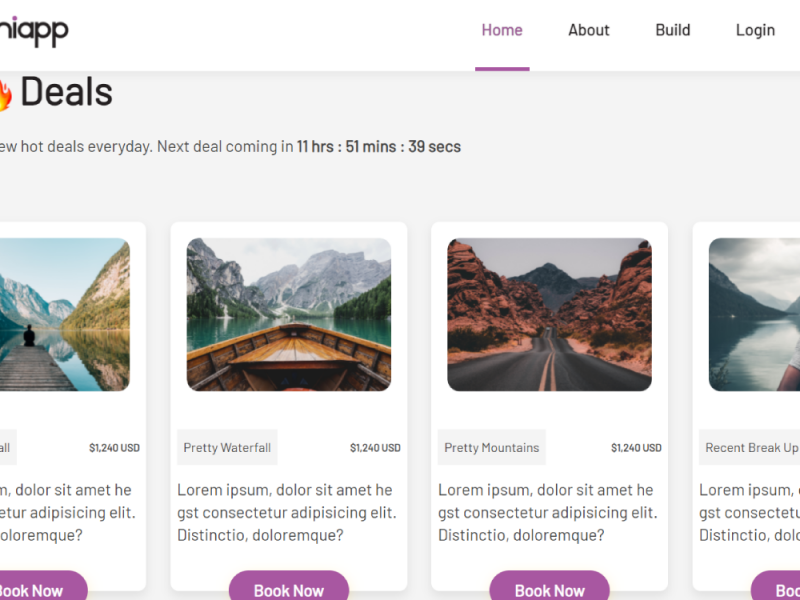Select the Login link
This screenshot has width=800, height=600.
click(x=755, y=30)
